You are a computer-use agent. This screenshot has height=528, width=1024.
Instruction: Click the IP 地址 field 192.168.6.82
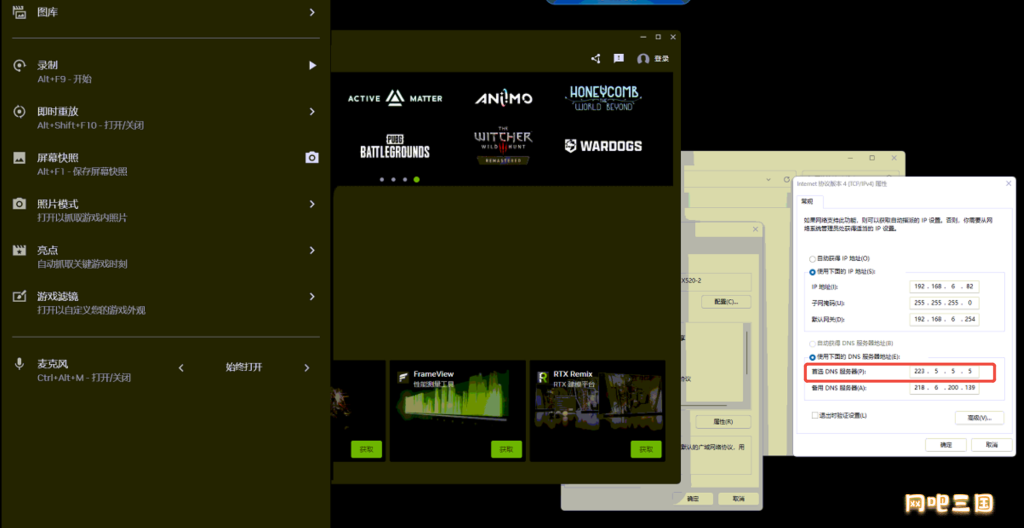pos(944,286)
